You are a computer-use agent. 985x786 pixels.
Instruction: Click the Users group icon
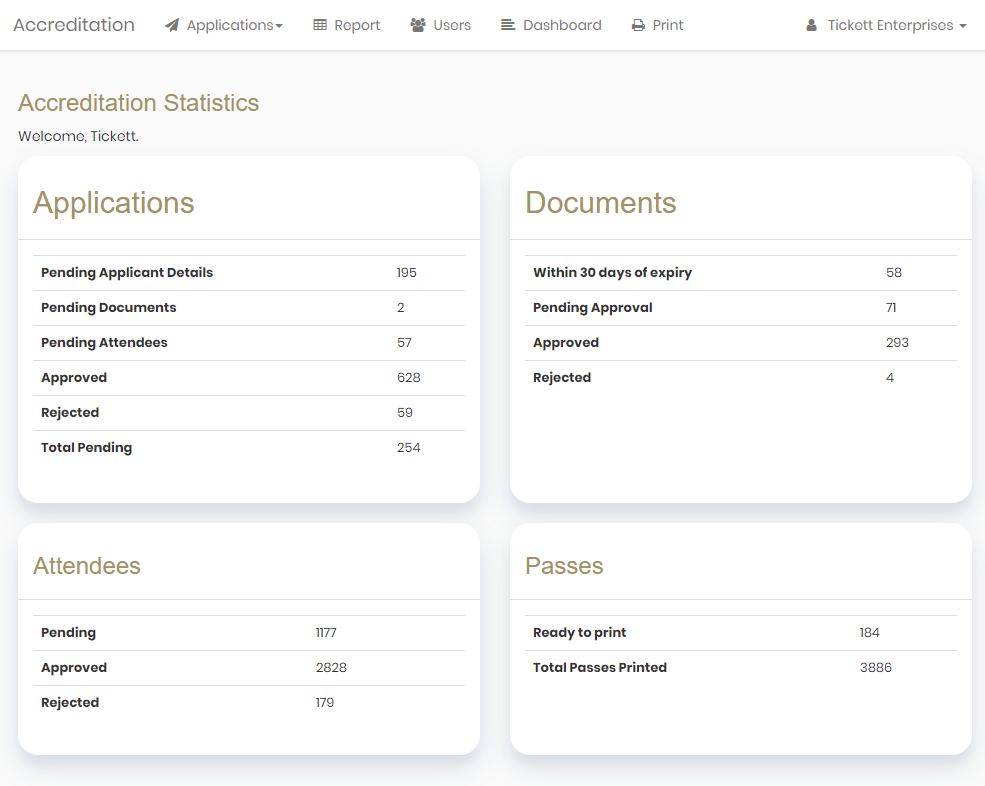[418, 25]
